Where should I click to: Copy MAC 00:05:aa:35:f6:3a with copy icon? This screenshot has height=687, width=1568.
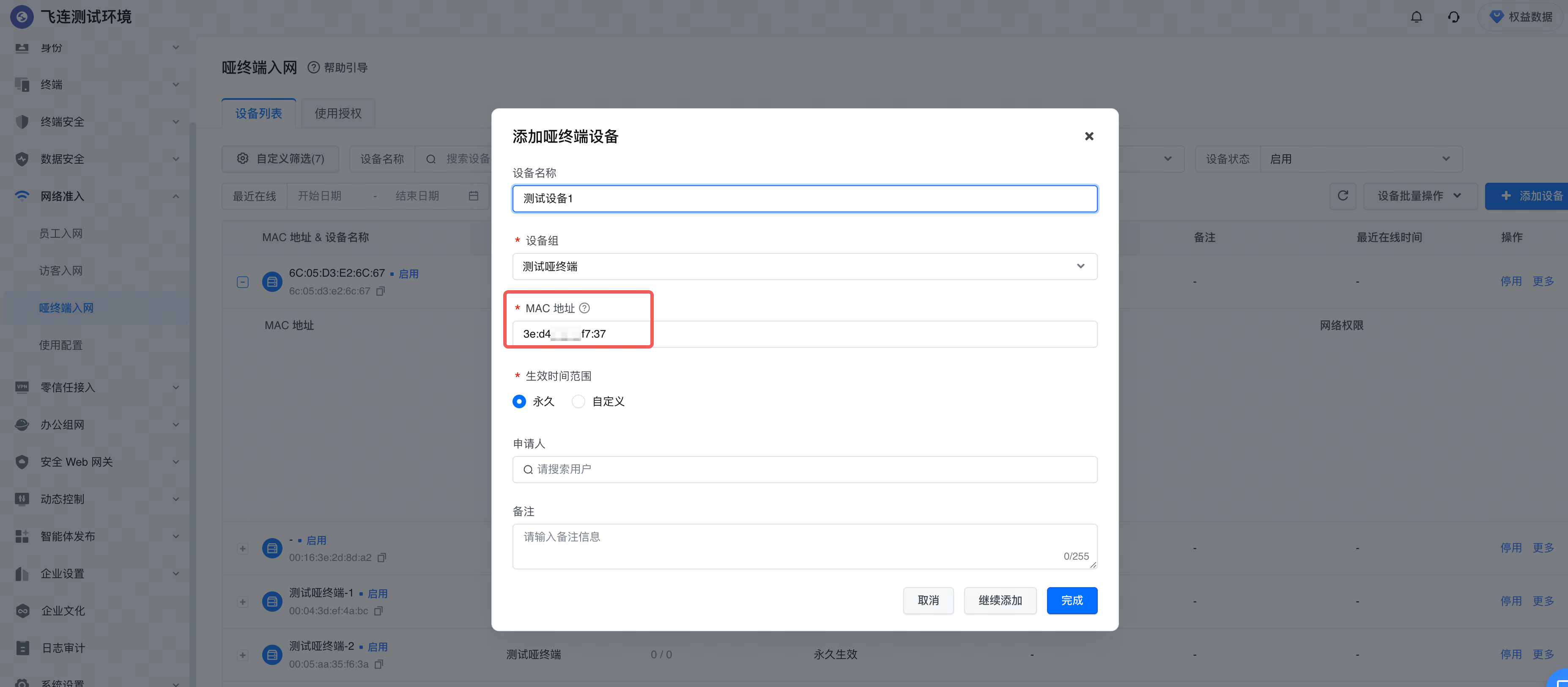[379, 665]
